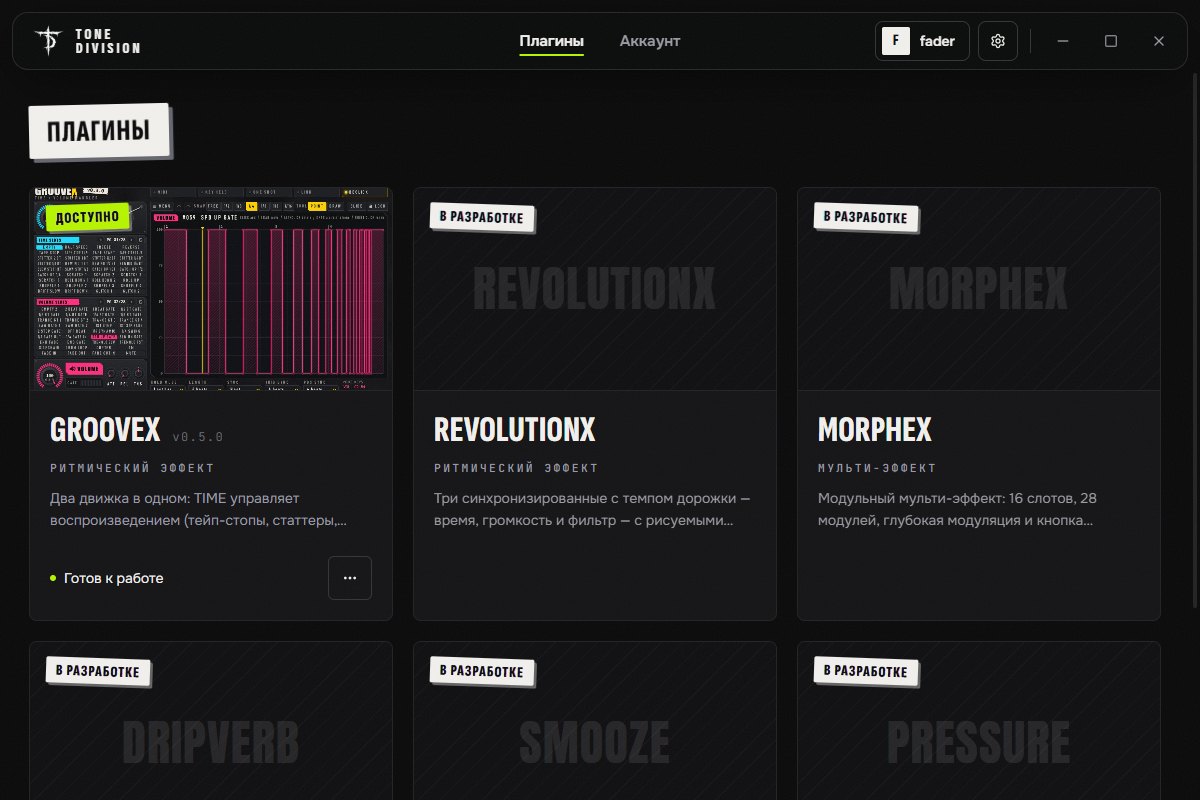This screenshot has height=800, width=1200.
Task: Click the "Готов к работе" status text
Action: (x=113, y=578)
